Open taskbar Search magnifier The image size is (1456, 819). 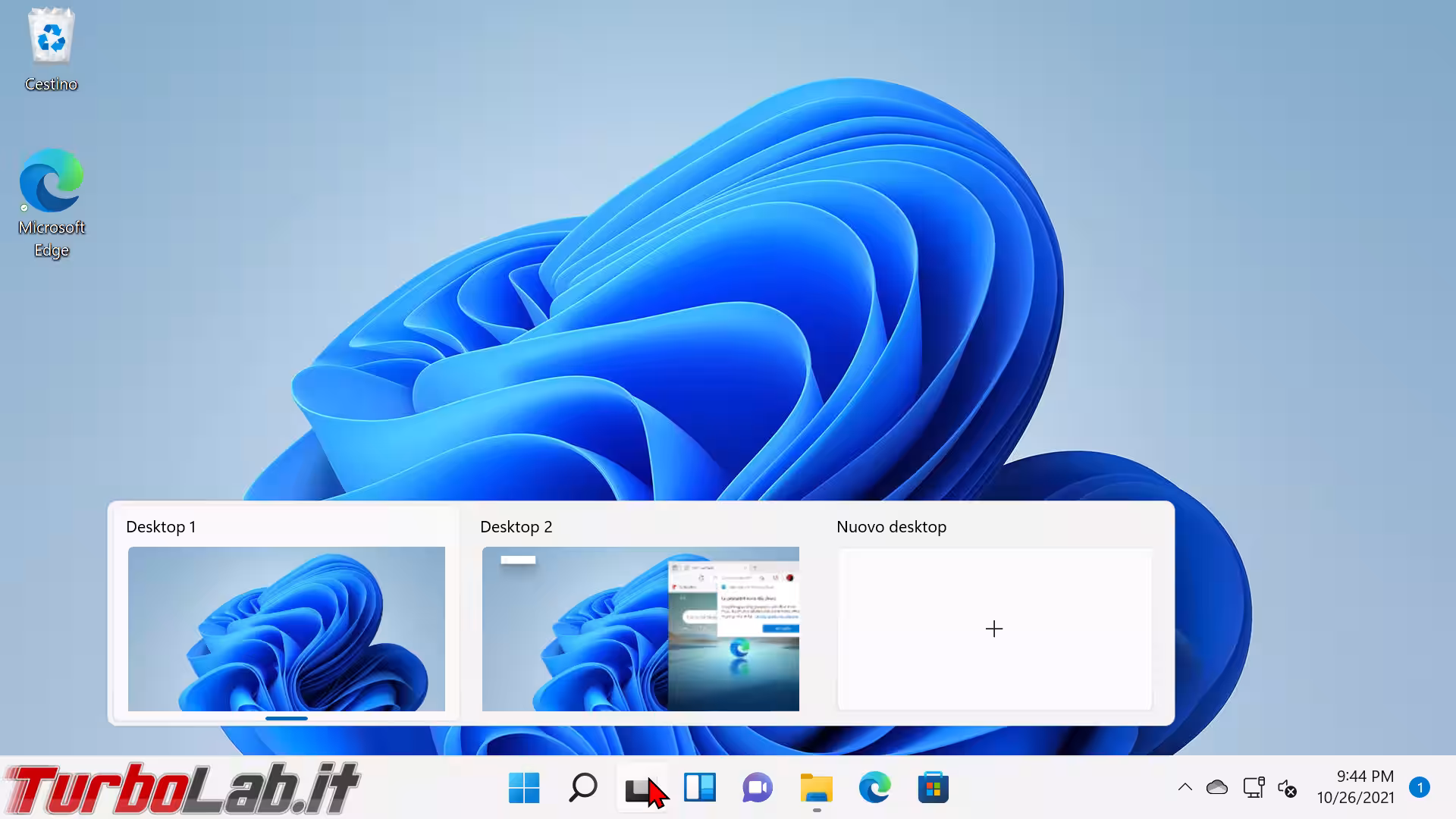click(x=583, y=788)
